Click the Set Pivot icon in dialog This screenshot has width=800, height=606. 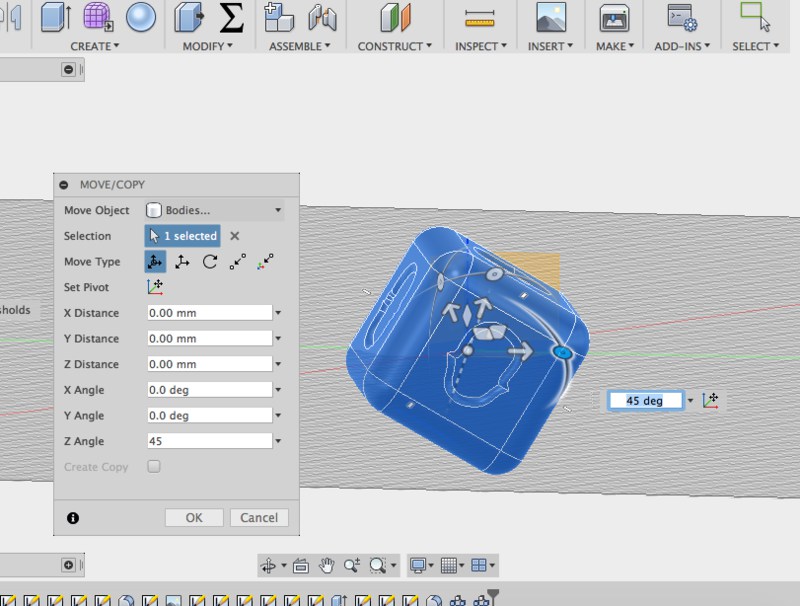click(x=155, y=287)
